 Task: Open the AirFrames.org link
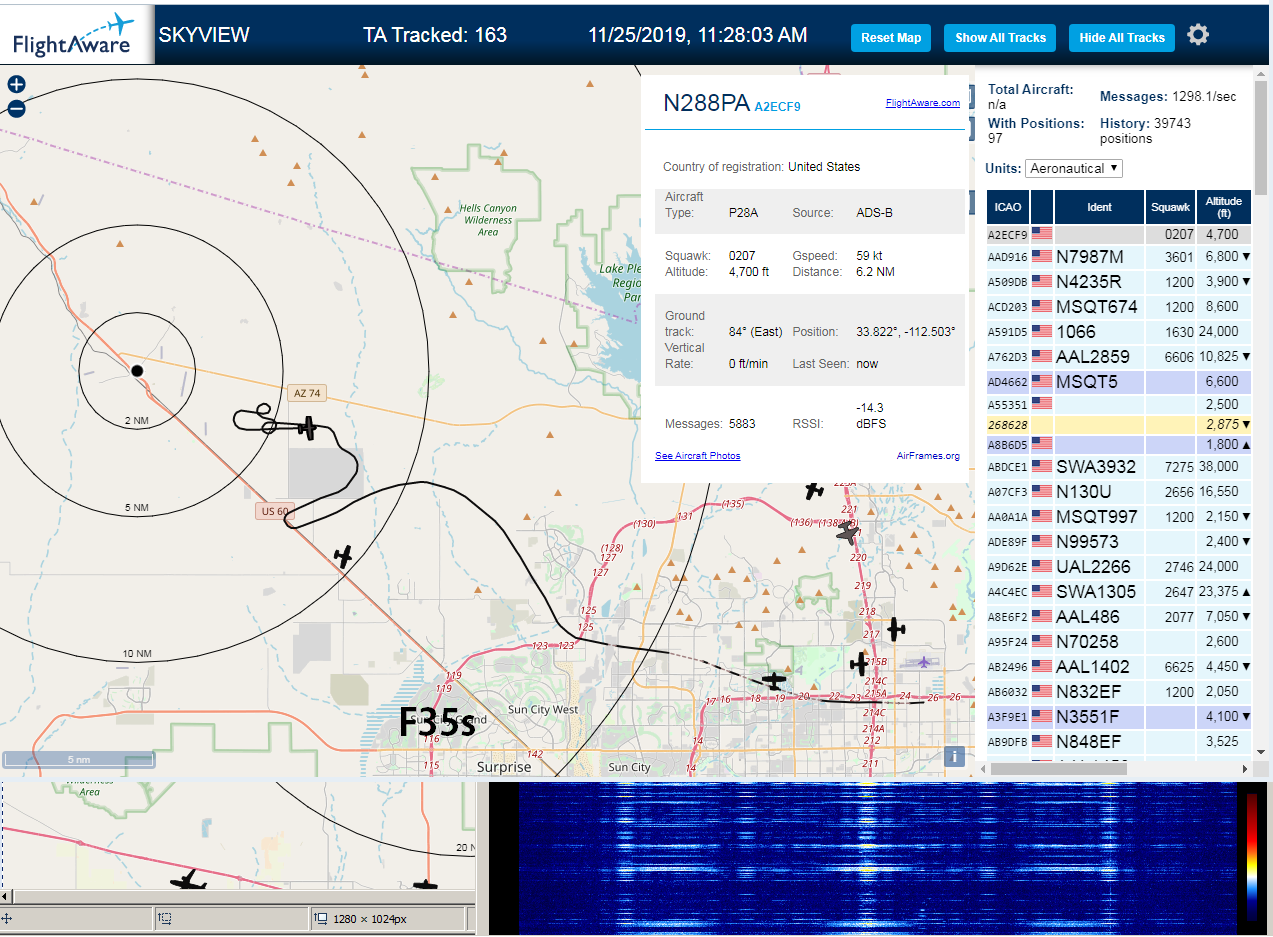928,456
